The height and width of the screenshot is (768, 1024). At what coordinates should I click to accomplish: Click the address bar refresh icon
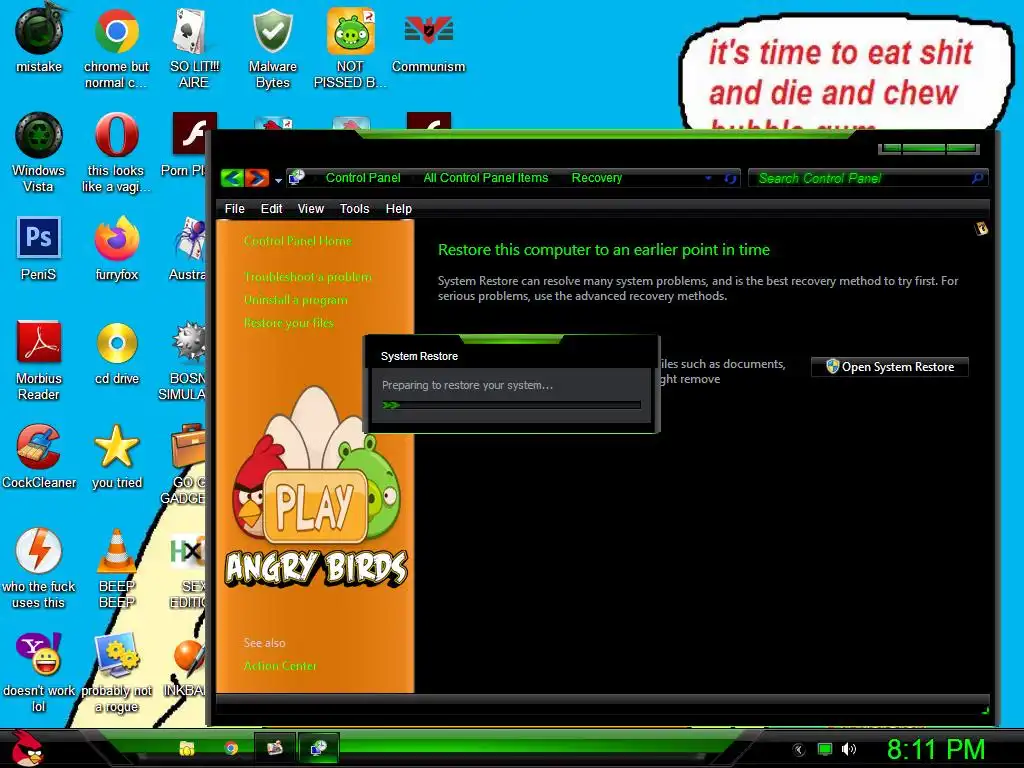(x=730, y=178)
